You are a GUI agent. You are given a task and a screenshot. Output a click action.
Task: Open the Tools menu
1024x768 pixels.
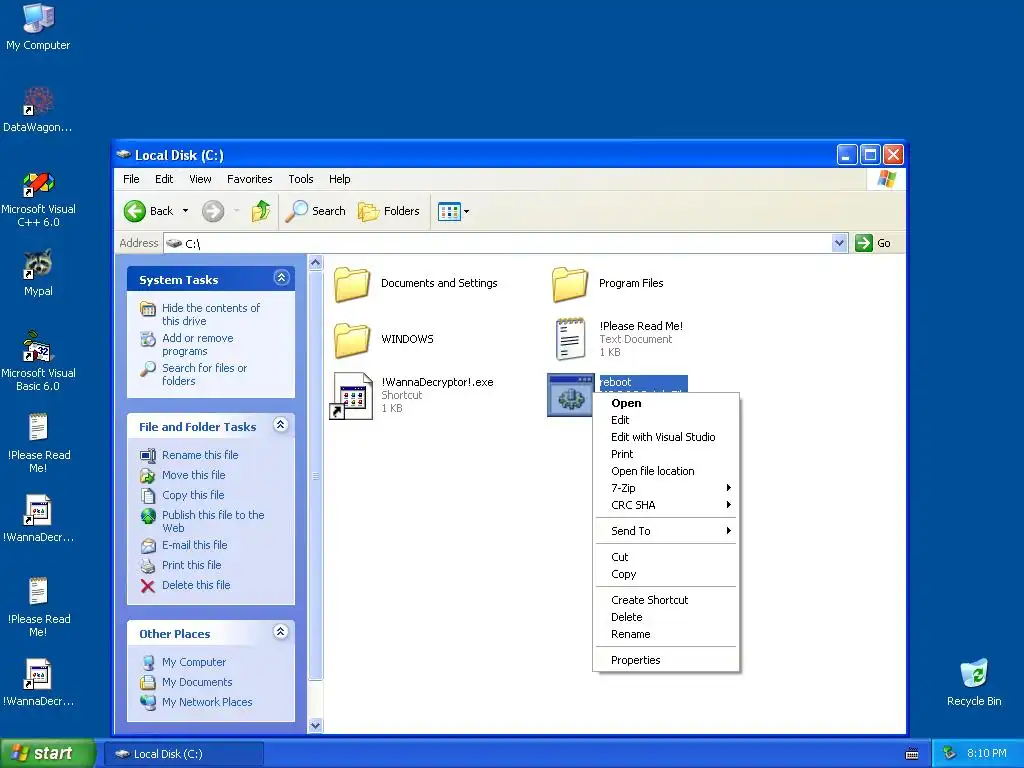[301, 179]
